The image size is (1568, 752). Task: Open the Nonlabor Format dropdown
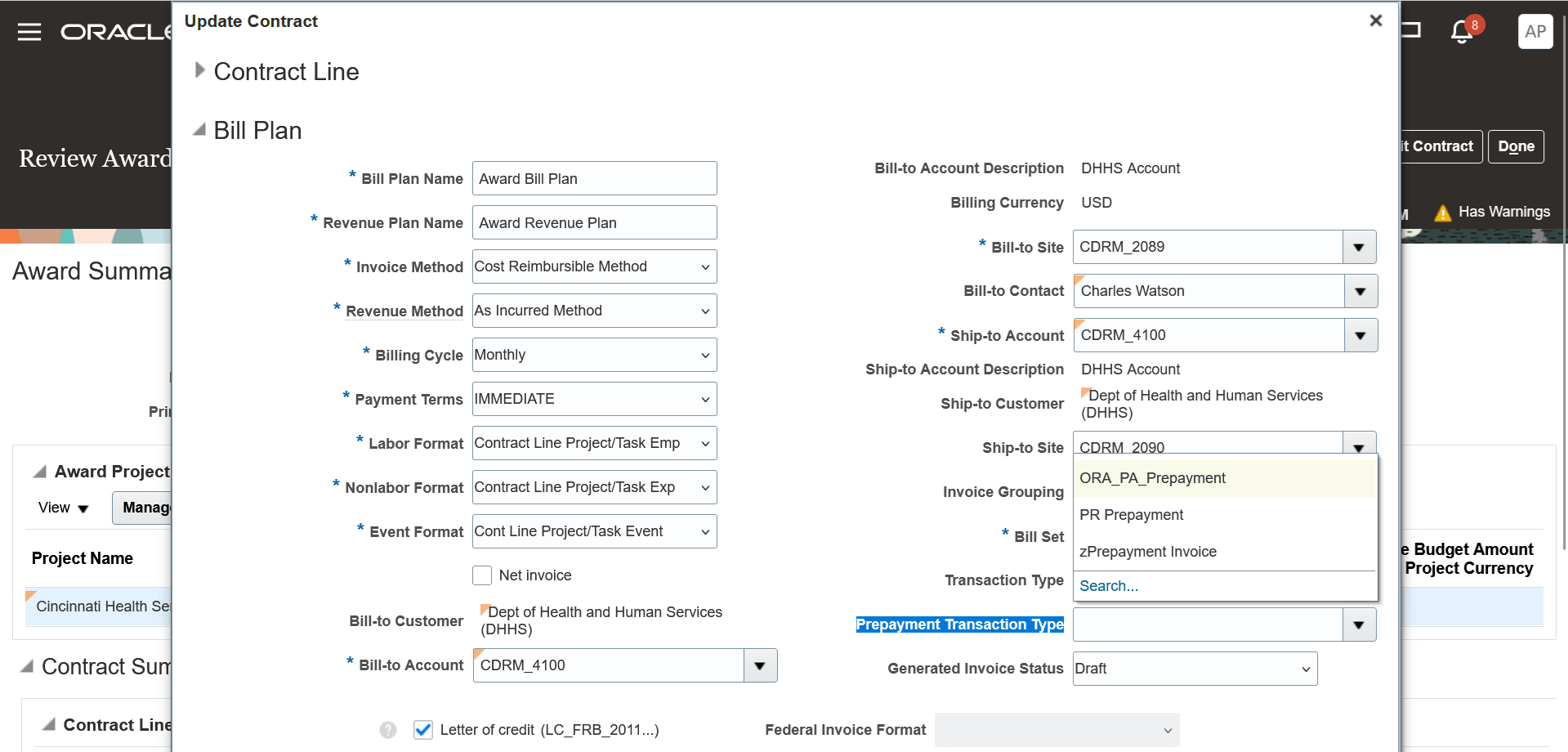tap(595, 487)
